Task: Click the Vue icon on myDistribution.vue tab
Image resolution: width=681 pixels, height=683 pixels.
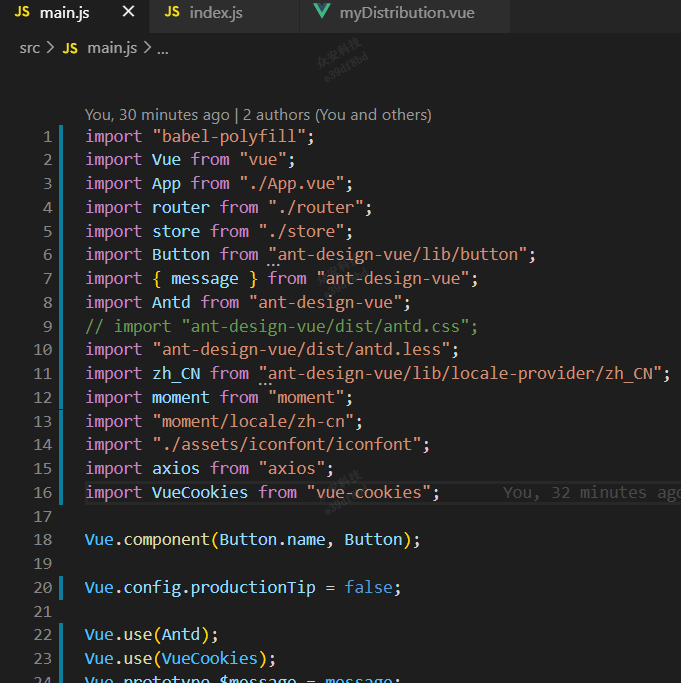Action: coord(322,11)
